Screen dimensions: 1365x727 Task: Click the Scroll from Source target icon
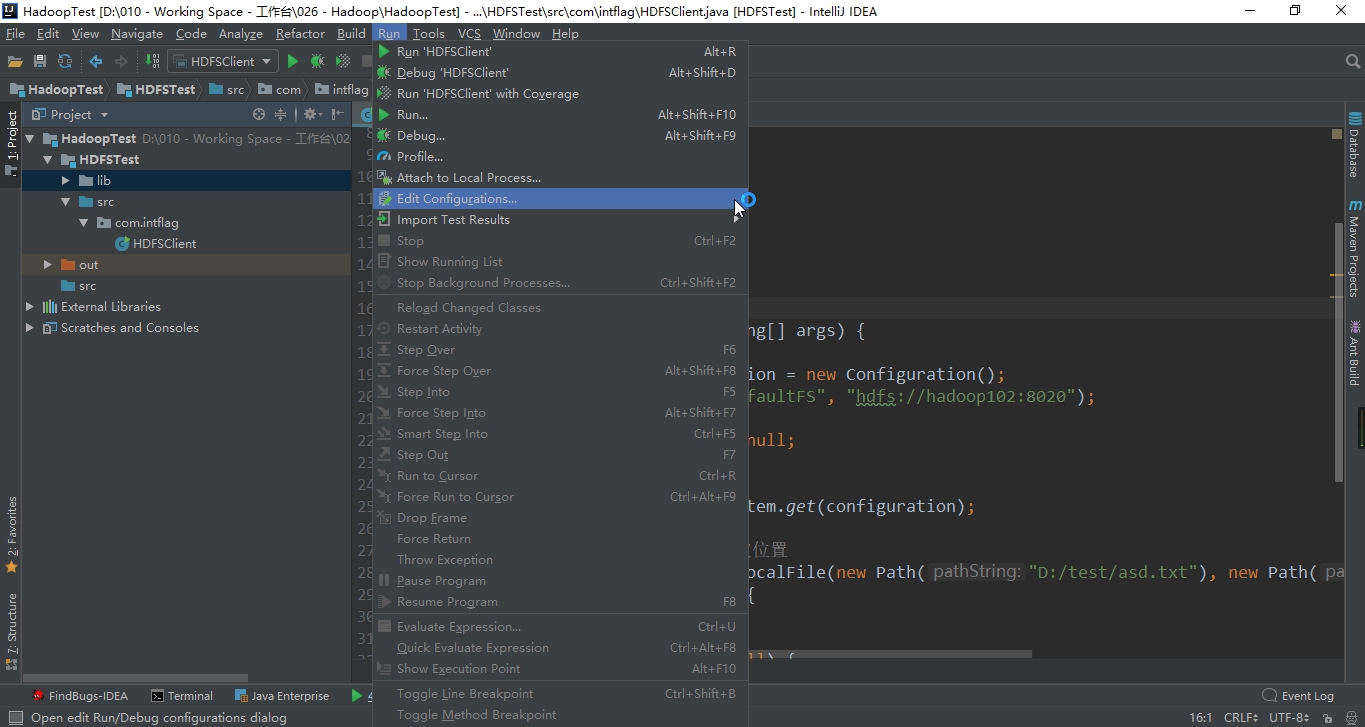click(259, 114)
